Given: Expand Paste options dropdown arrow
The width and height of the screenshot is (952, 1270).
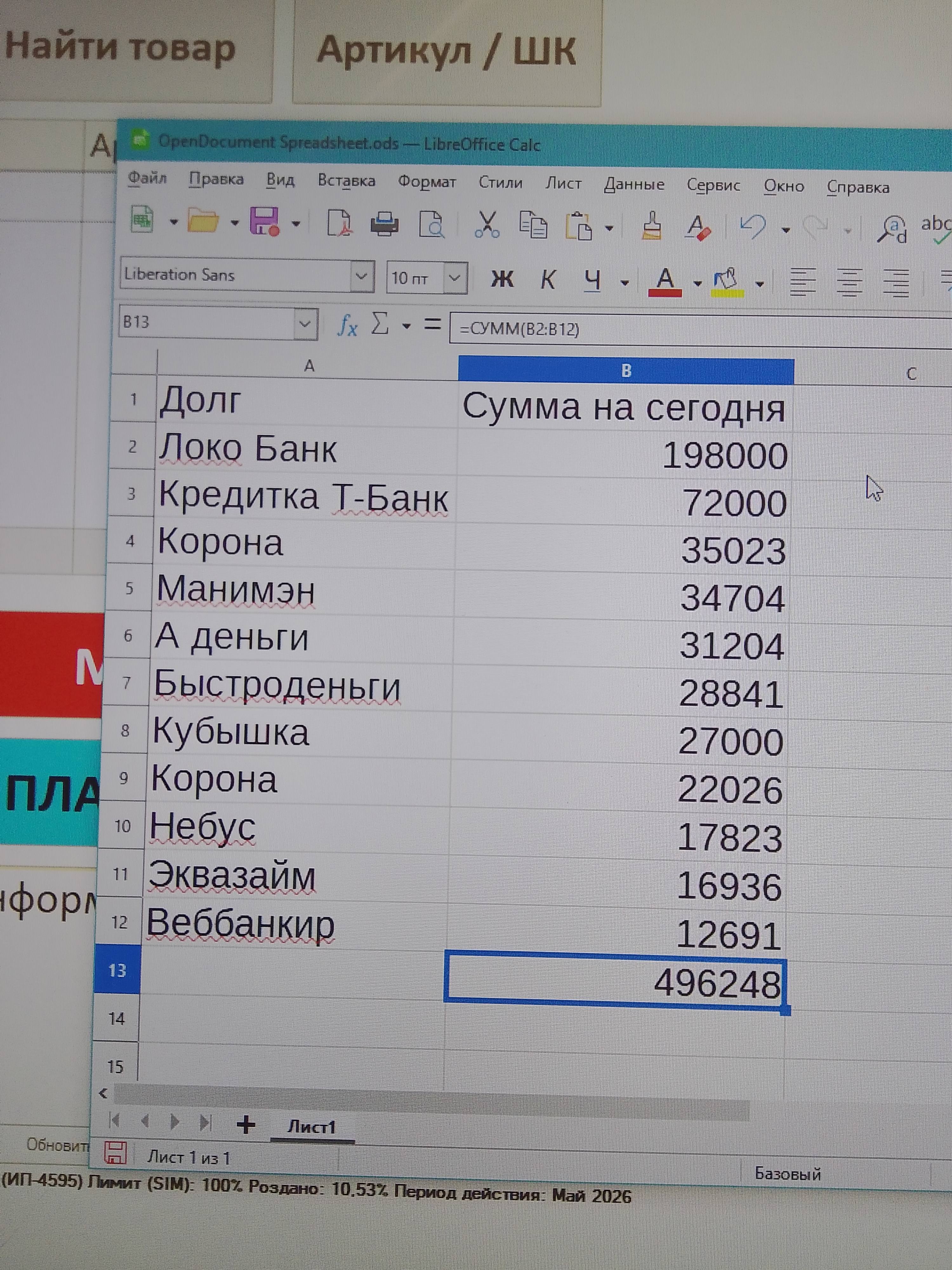Looking at the screenshot, I should (609, 228).
